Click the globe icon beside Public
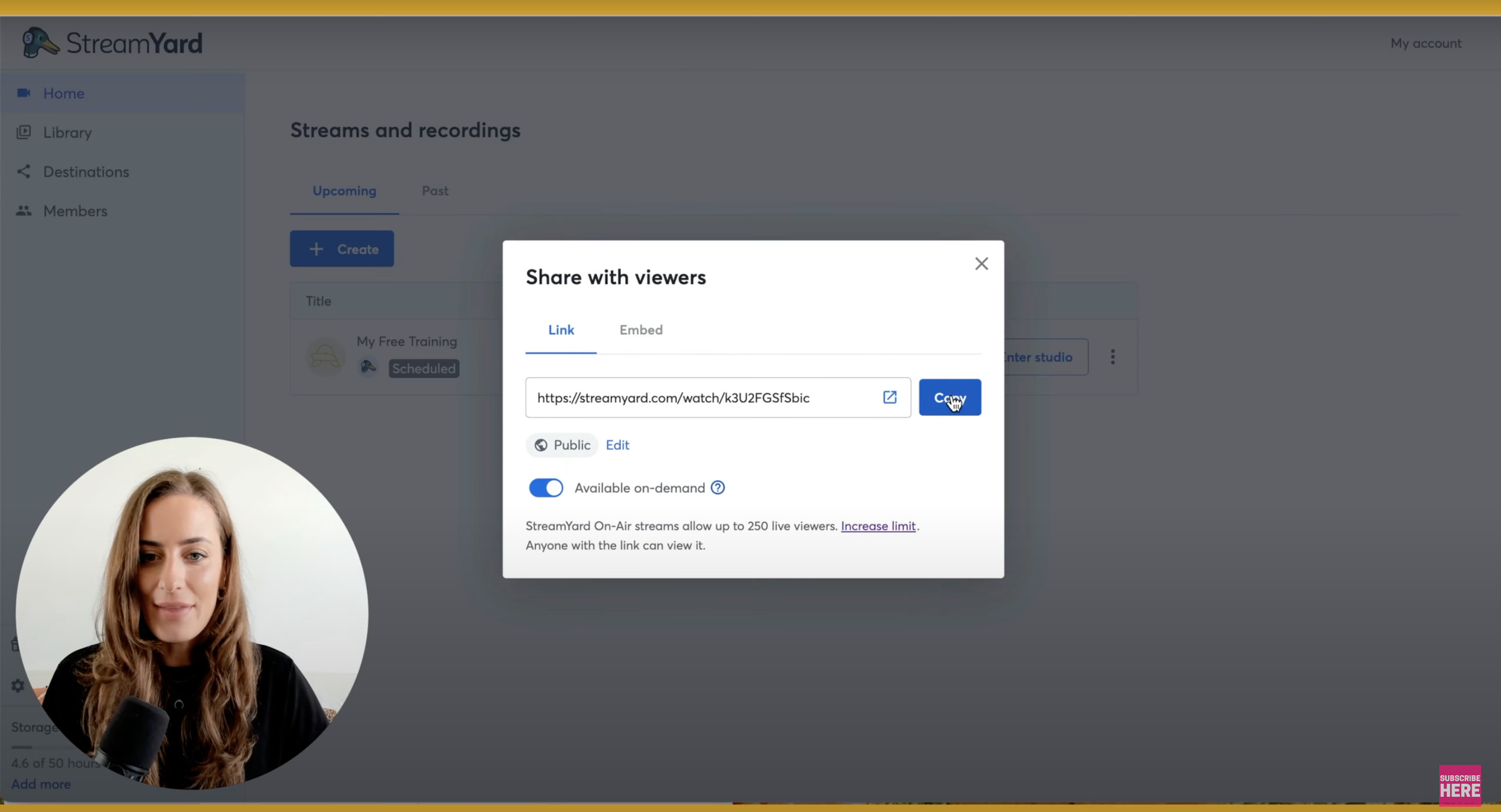1501x812 pixels. 540,445
